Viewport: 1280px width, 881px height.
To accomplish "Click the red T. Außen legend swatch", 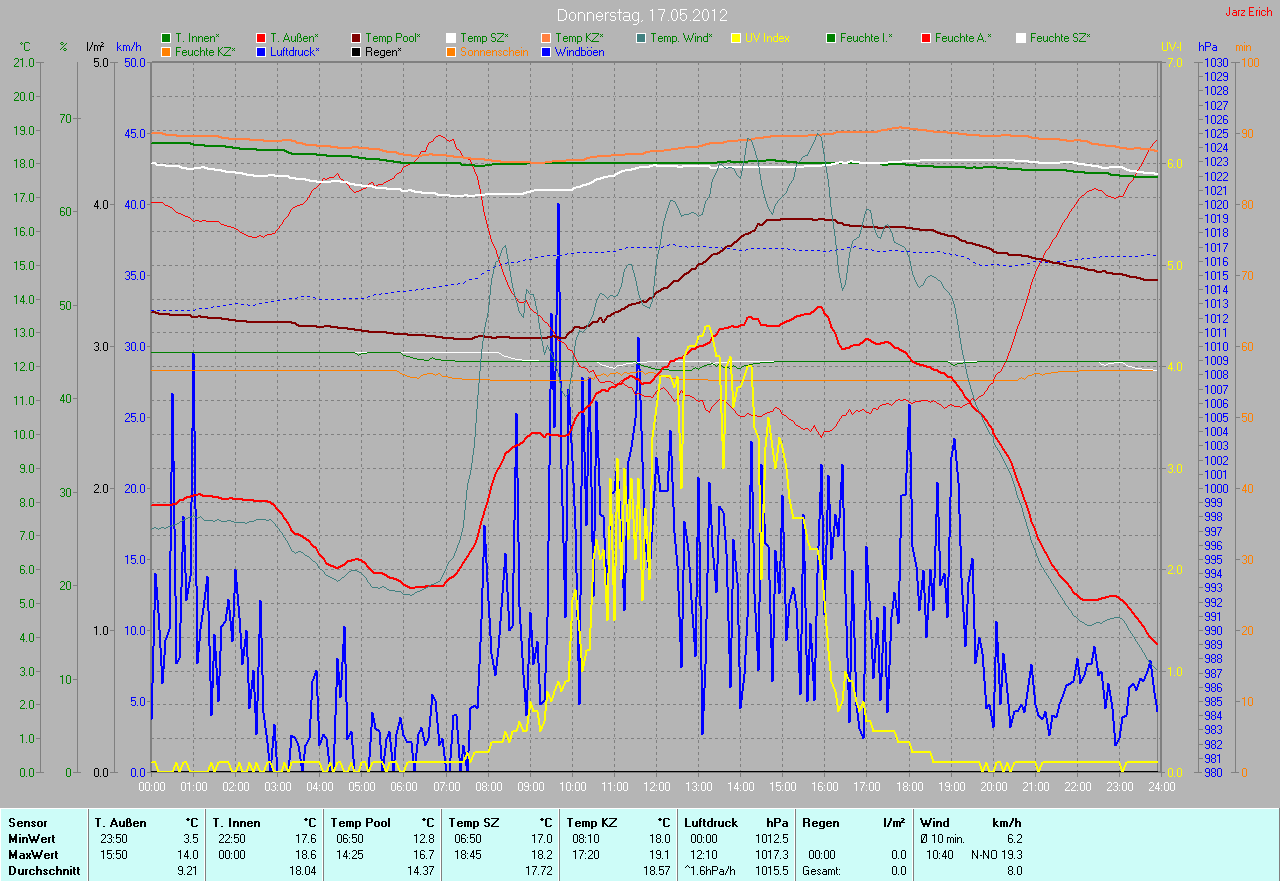I will pyautogui.click(x=261, y=38).
